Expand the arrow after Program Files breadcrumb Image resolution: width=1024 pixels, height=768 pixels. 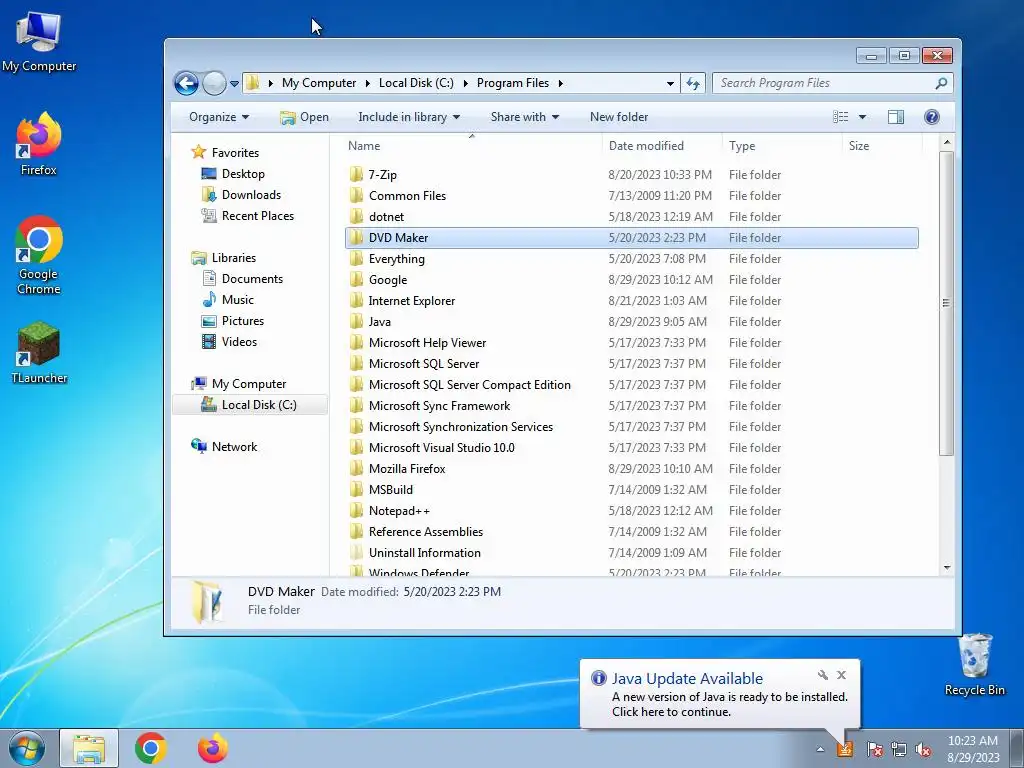(561, 83)
